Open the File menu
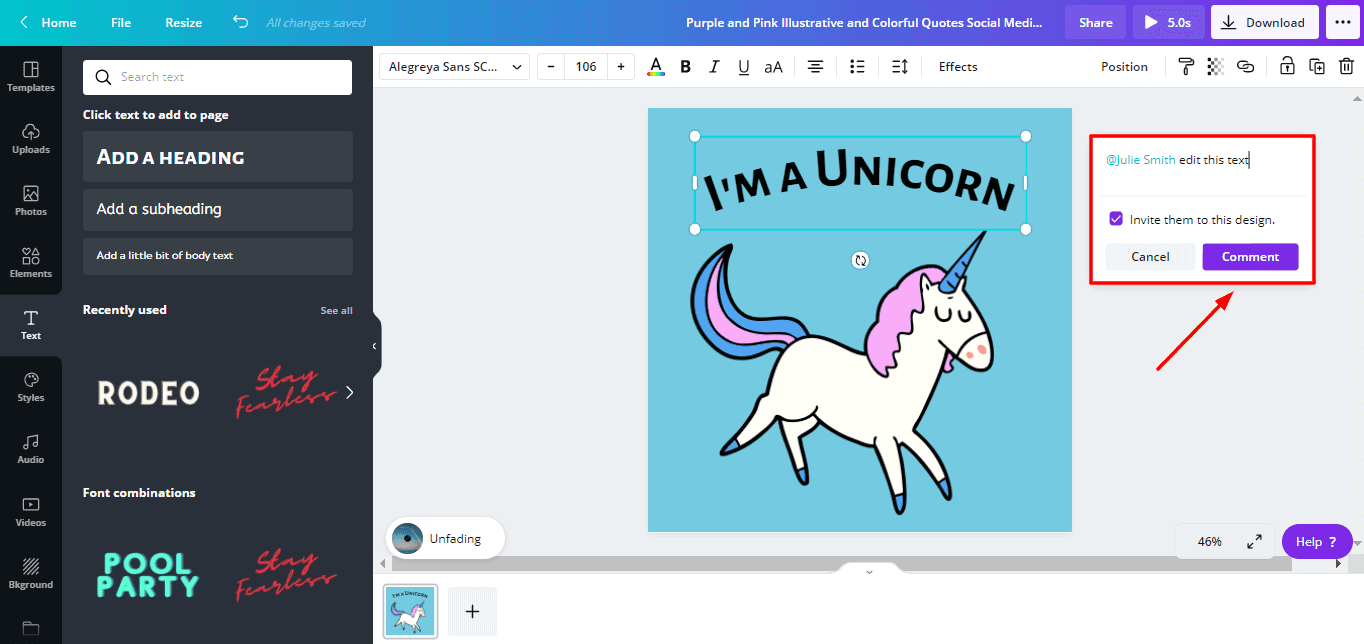This screenshot has width=1364, height=644. click(121, 22)
